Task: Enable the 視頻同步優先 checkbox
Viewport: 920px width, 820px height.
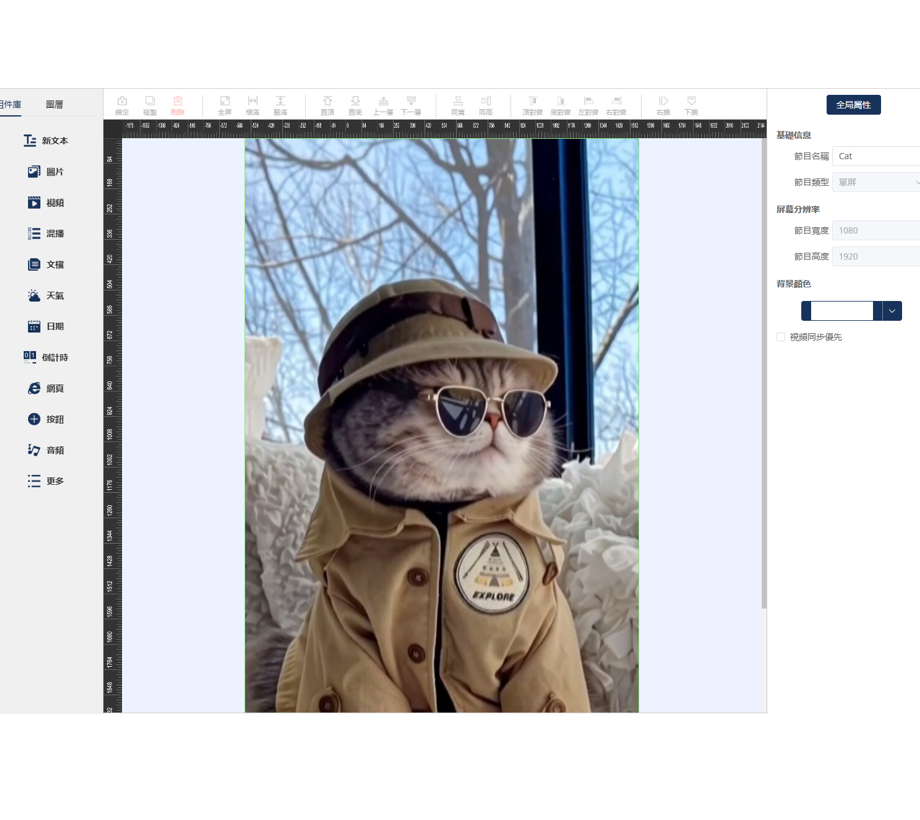Action: coord(781,337)
